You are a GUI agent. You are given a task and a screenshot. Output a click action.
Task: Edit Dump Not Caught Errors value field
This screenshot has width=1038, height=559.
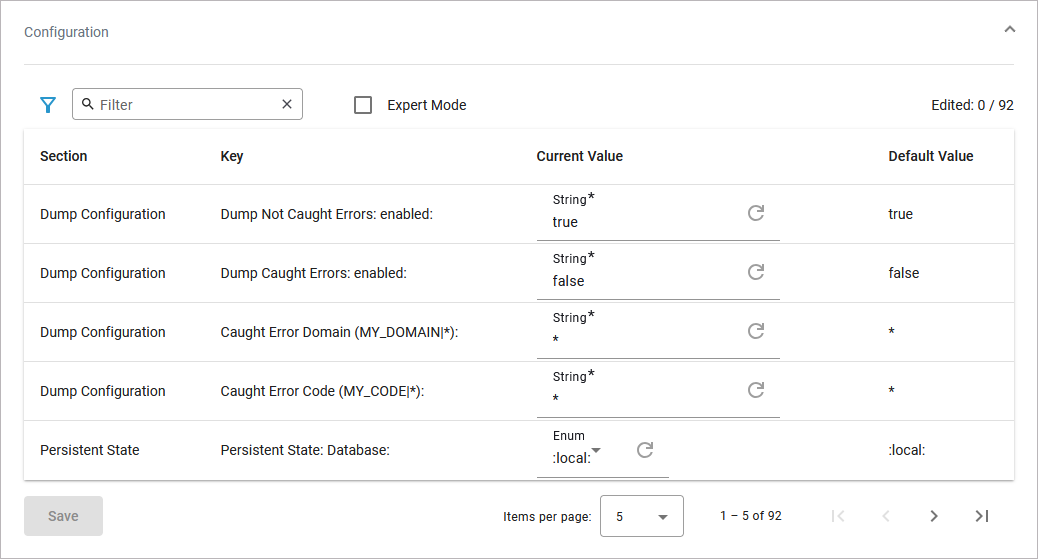[640, 222]
